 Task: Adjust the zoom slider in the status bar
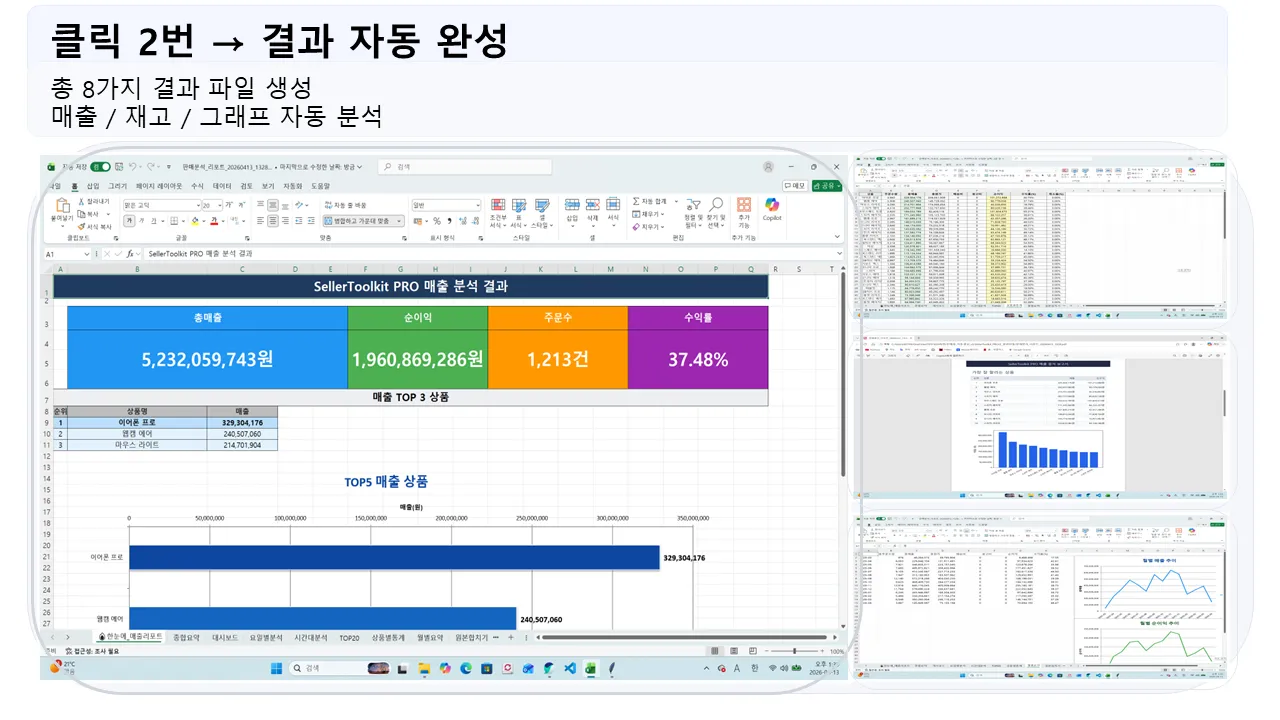coord(796,650)
